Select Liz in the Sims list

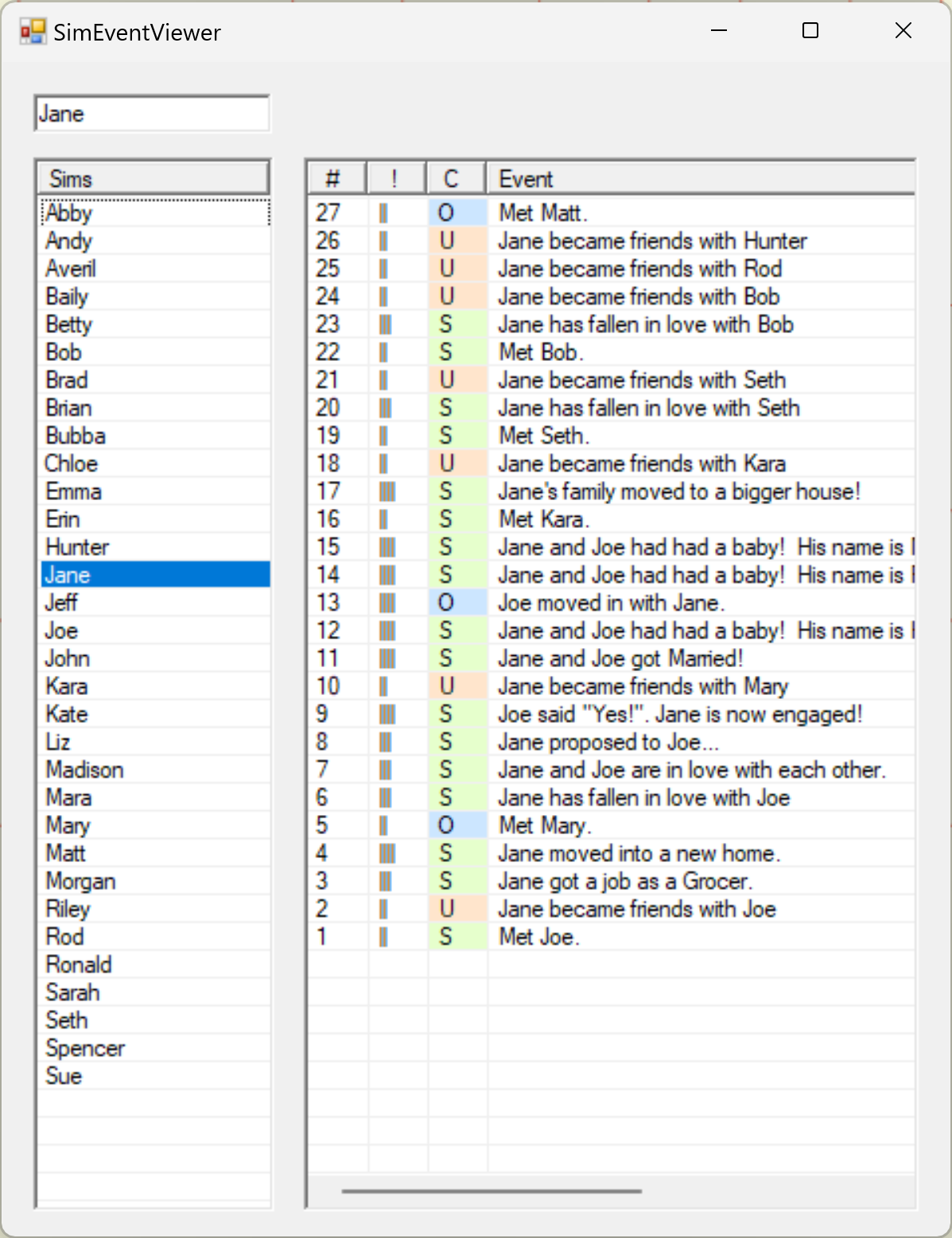click(x=155, y=741)
